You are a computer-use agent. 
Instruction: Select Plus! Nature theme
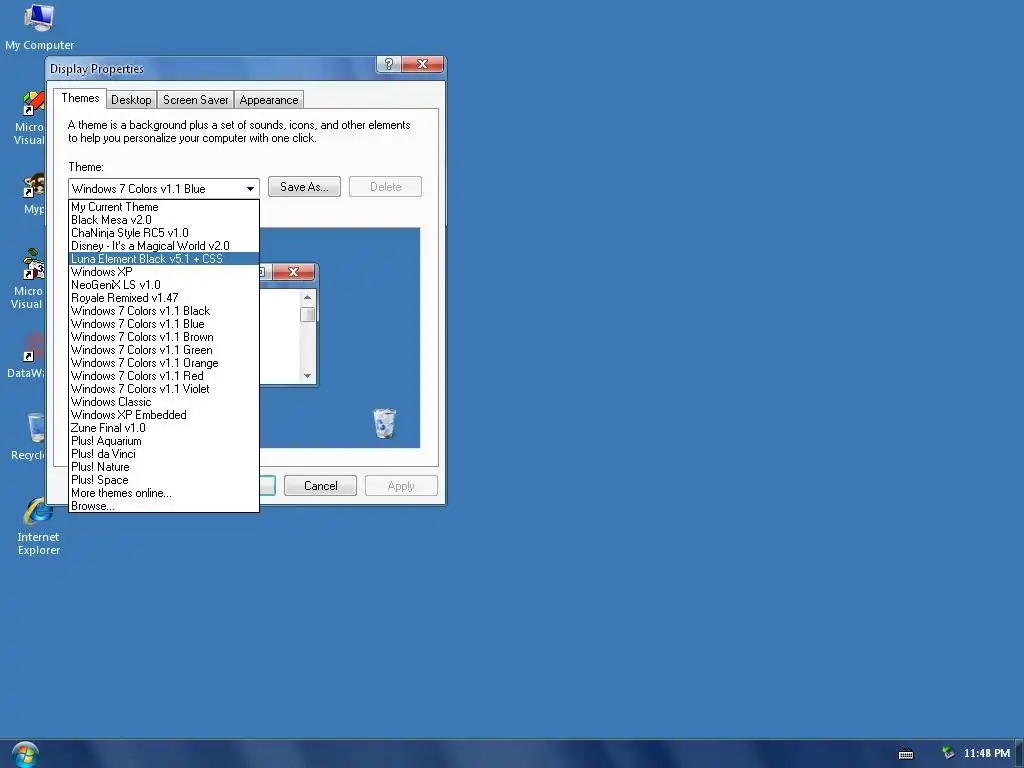point(164,467)
